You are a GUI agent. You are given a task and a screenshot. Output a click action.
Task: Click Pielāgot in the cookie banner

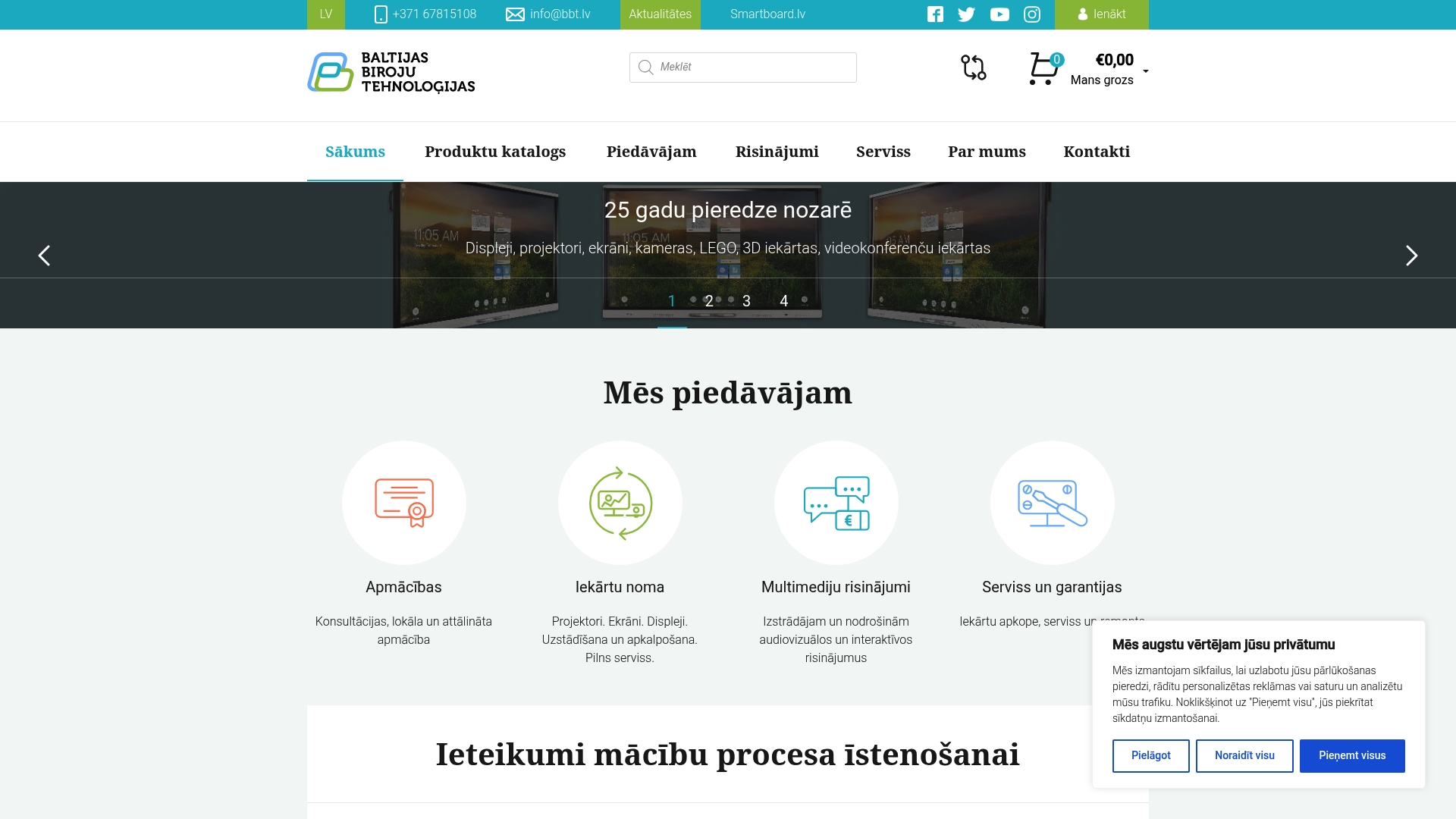pyautogui.click(x=1150, y=756)
